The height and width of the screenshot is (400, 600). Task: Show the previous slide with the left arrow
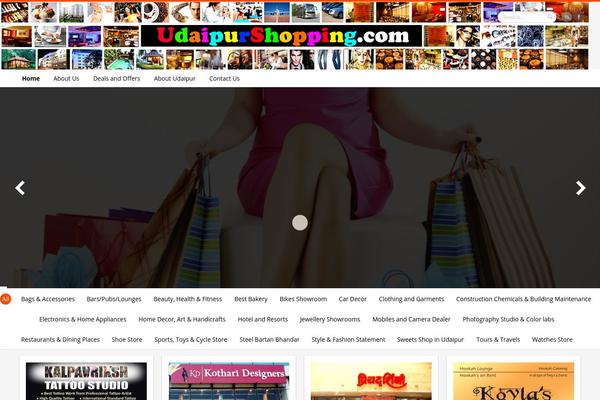(20, 188)
